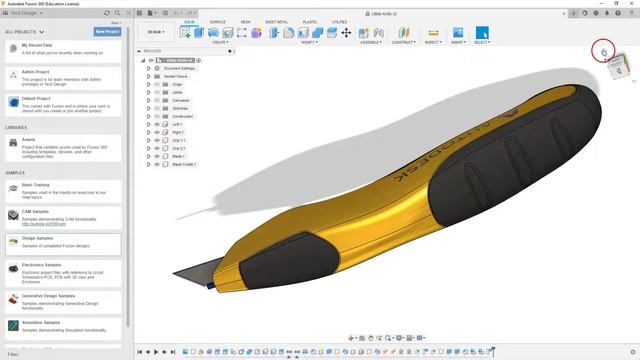Viewport: 640px width, 360px height.
Task: Open the Basic Training samples project
Action: (63, 191)
